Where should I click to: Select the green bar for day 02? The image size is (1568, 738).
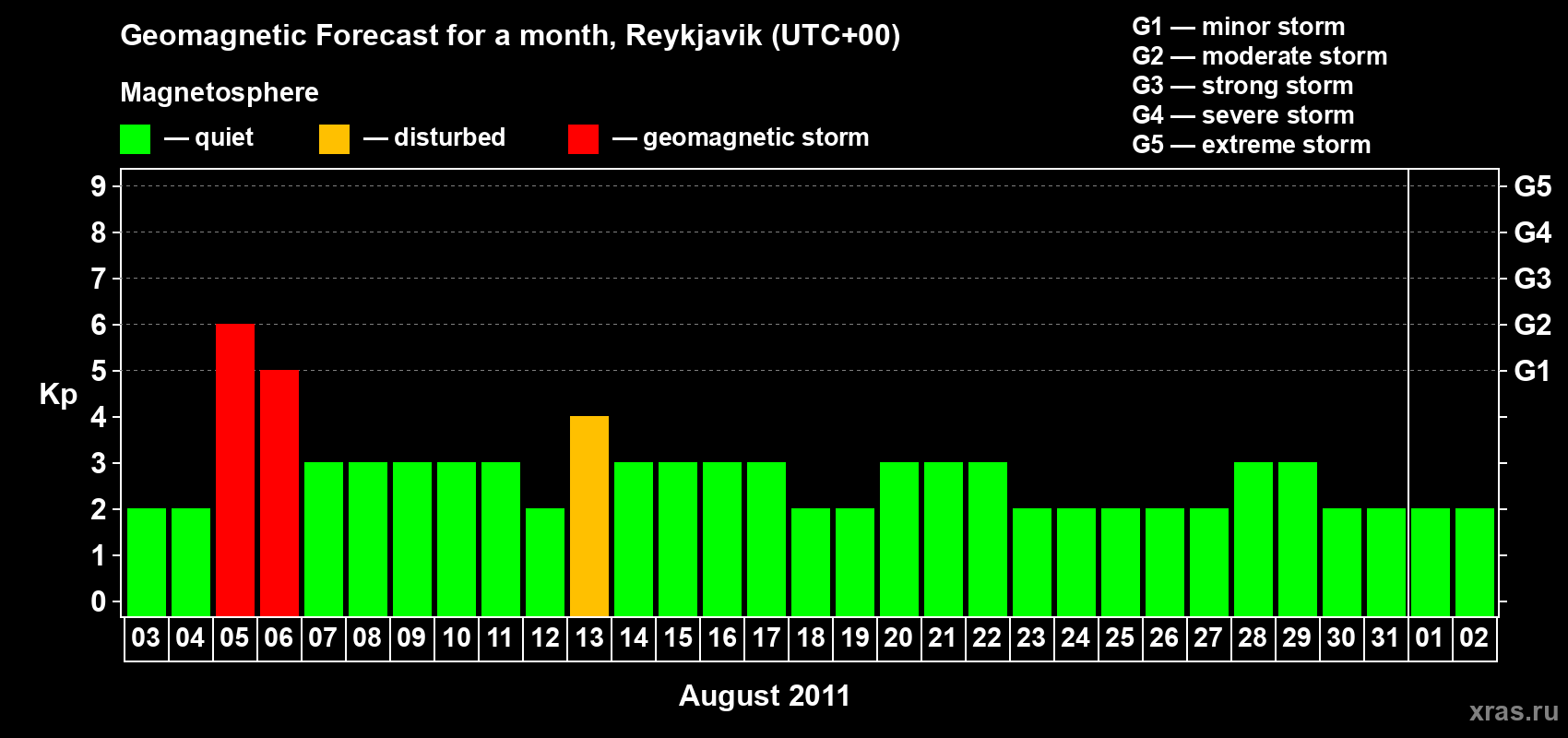1475,562
